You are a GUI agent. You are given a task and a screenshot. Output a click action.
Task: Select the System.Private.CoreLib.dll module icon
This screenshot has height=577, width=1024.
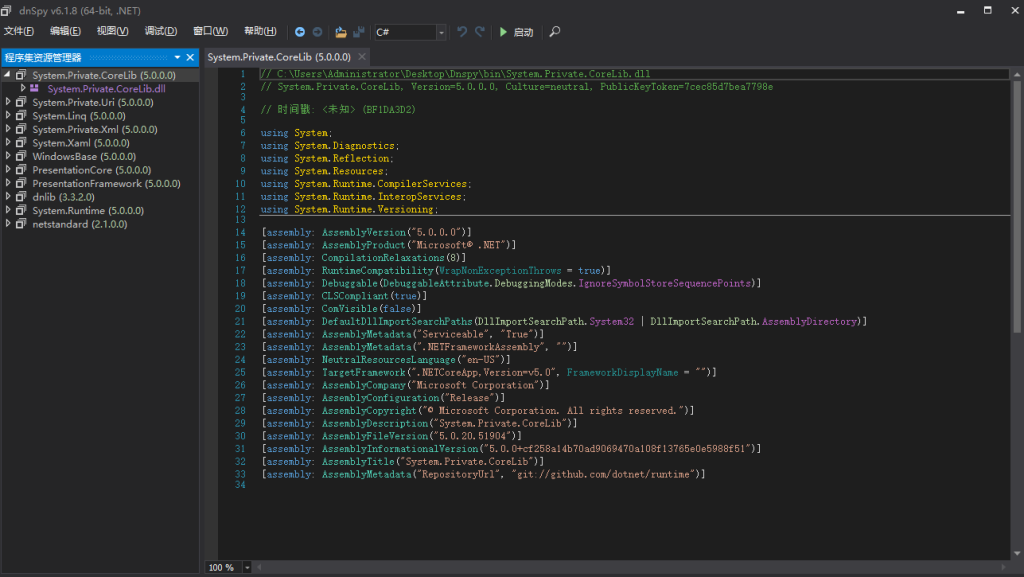click(34, 89)
